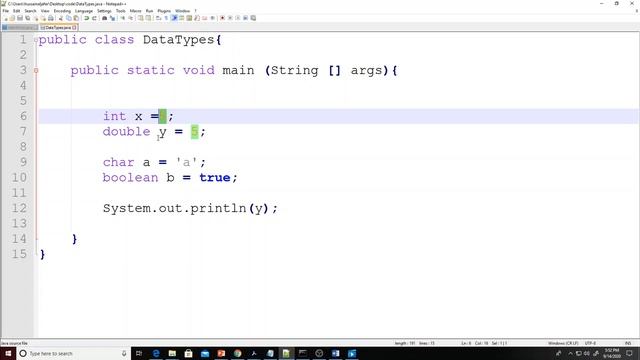
Task: Click the macro Playback icon
Action: (x=238, y=18)
